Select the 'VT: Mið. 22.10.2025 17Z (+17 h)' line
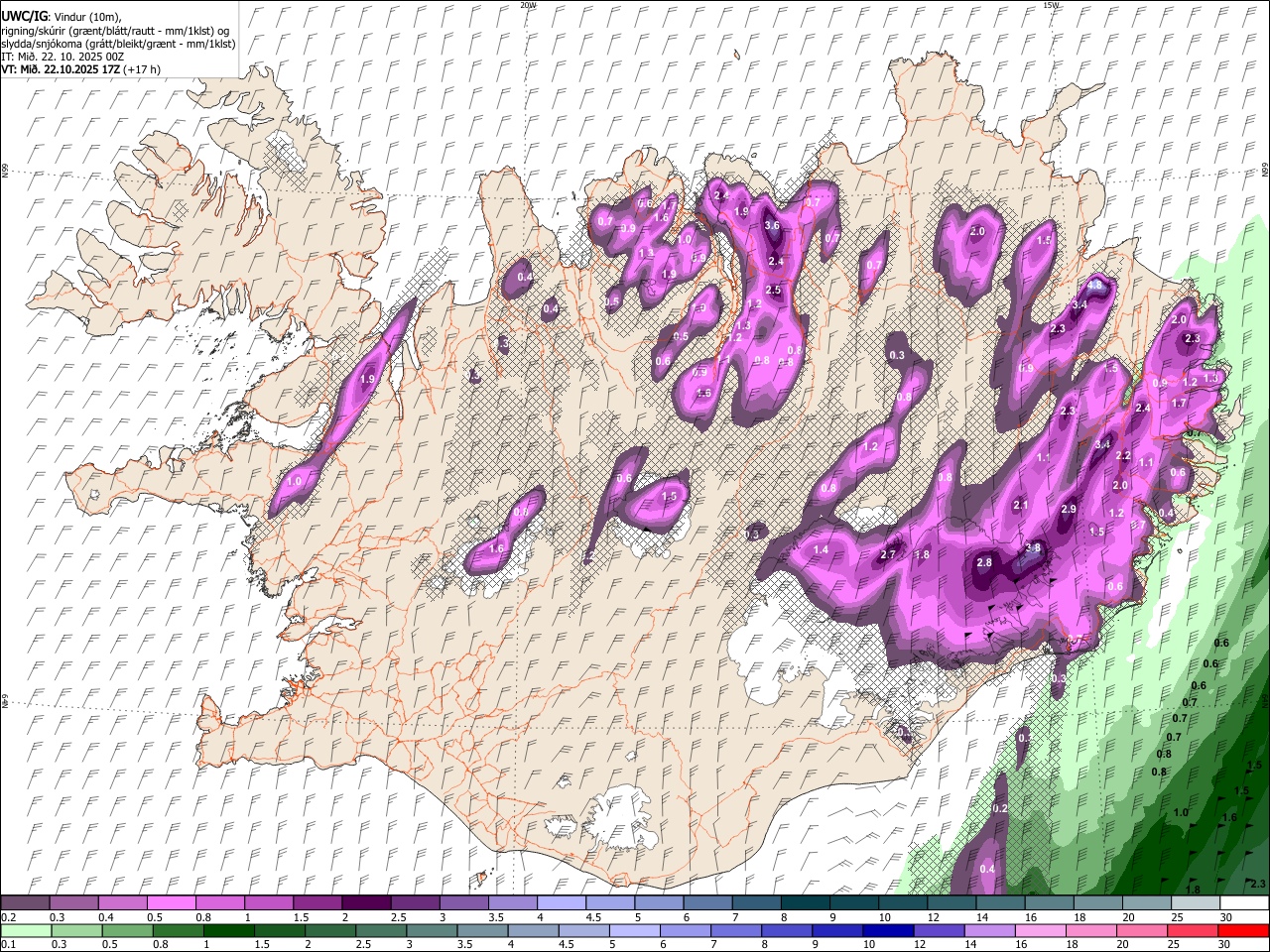1270x952 pixels. (x=81, y=69)
